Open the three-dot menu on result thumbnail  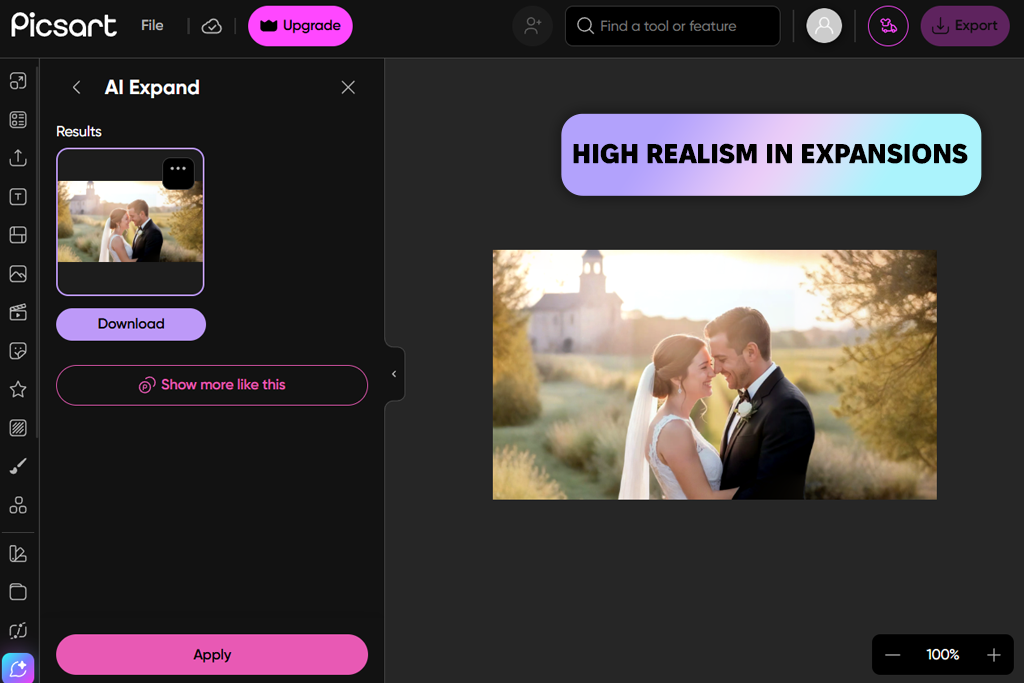pos(178,173)
